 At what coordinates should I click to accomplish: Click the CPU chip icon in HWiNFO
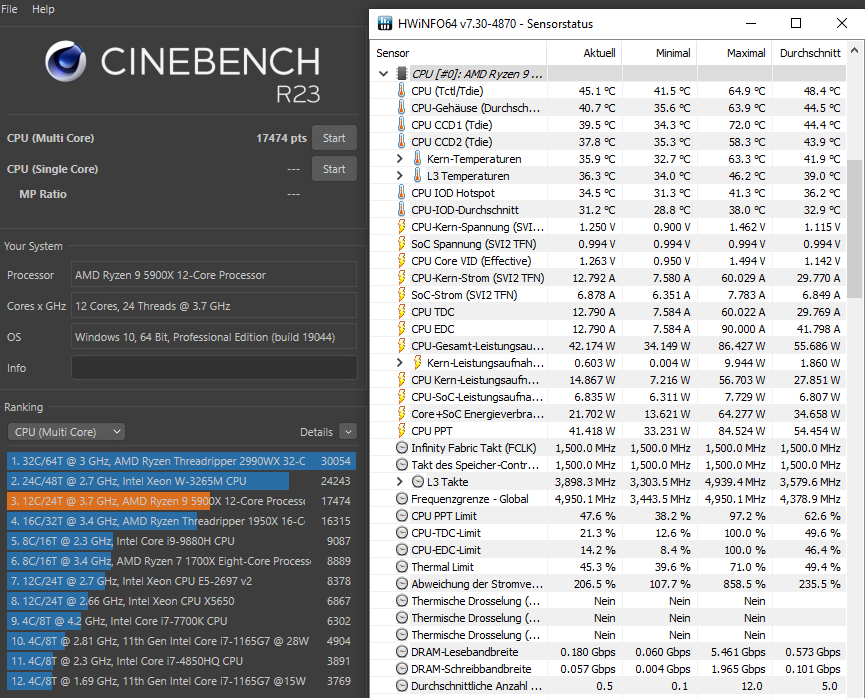(x=402, y=73)
